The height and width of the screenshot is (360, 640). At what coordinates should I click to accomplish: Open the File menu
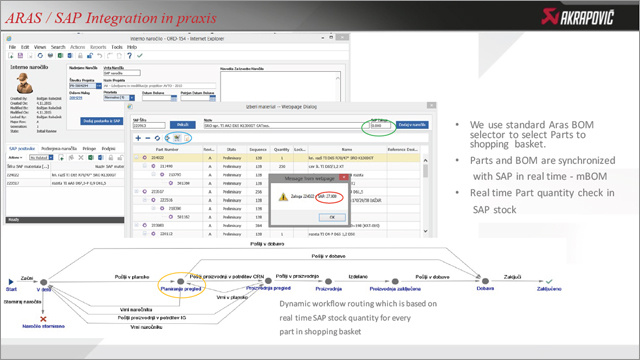coord(12,47)
